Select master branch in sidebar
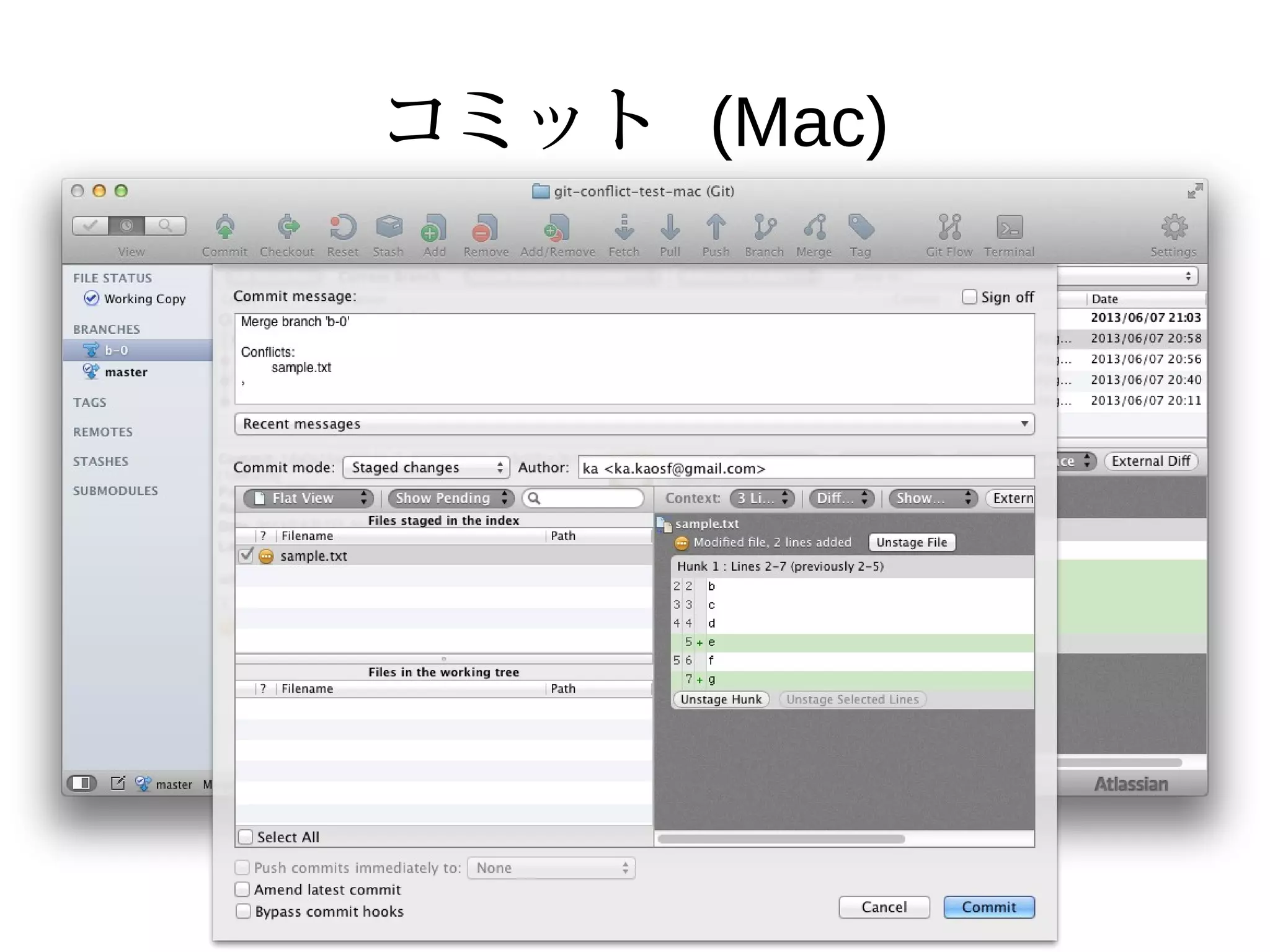Screen dimensions: 1270x952 pos(137,372)
